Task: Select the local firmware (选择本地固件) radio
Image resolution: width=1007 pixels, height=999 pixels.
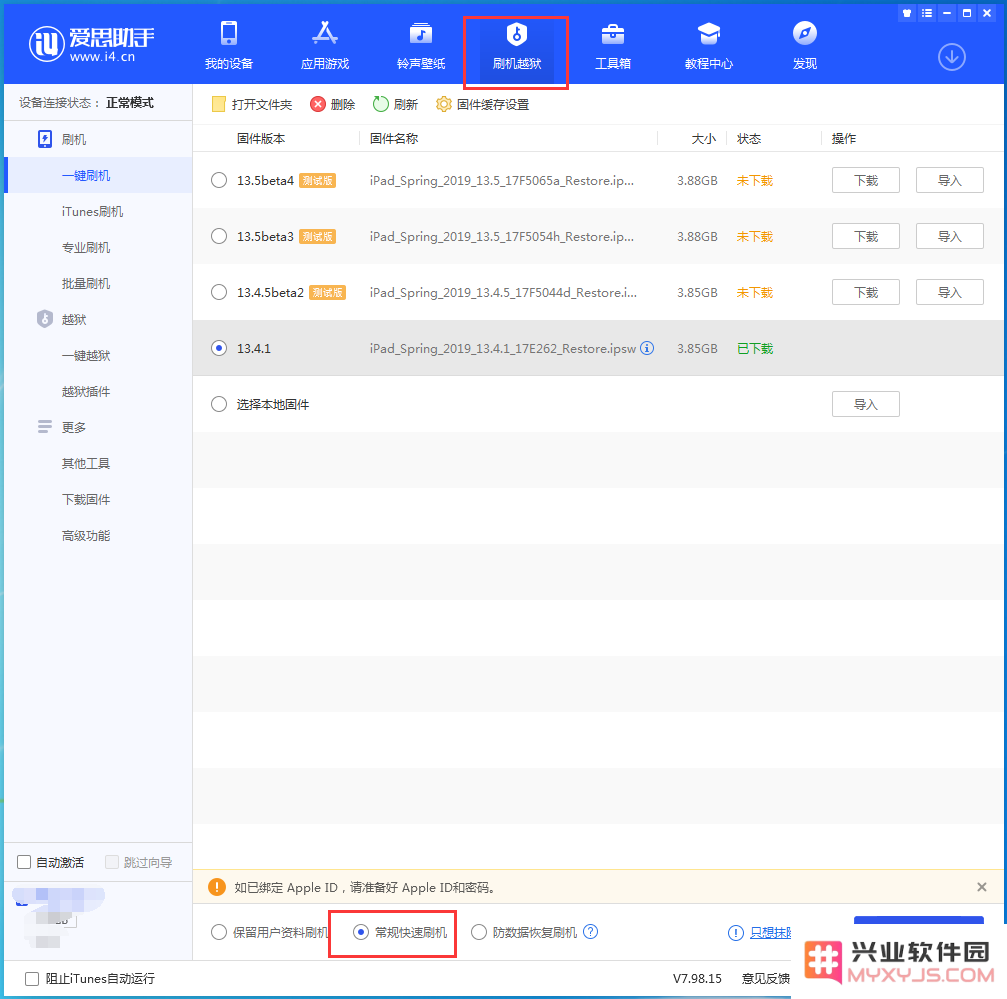Action: pos(219,404)
